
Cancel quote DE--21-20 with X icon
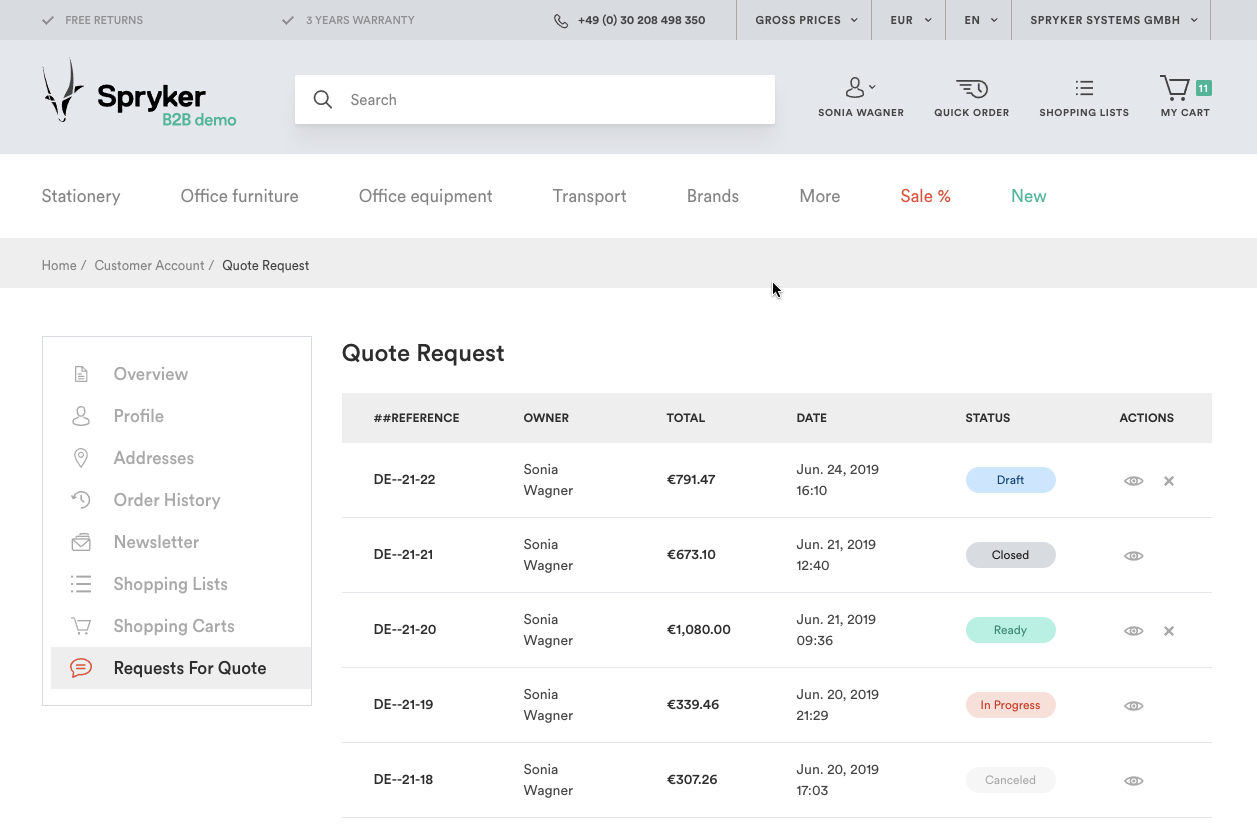coord(1169,631)
